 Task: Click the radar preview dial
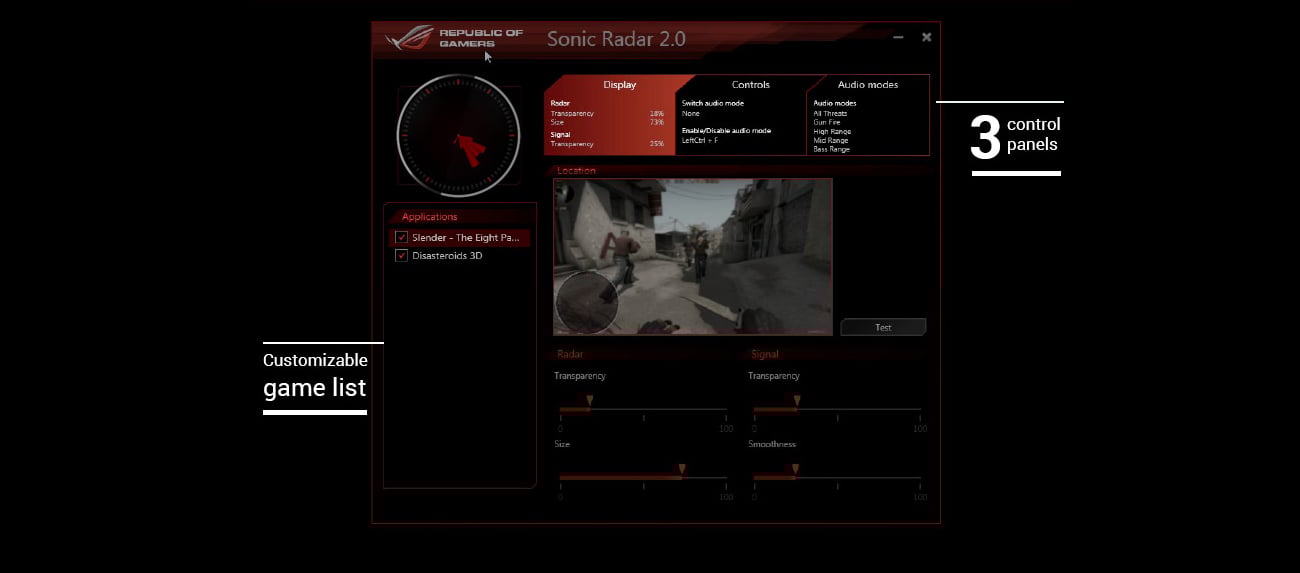pos(458,134)
